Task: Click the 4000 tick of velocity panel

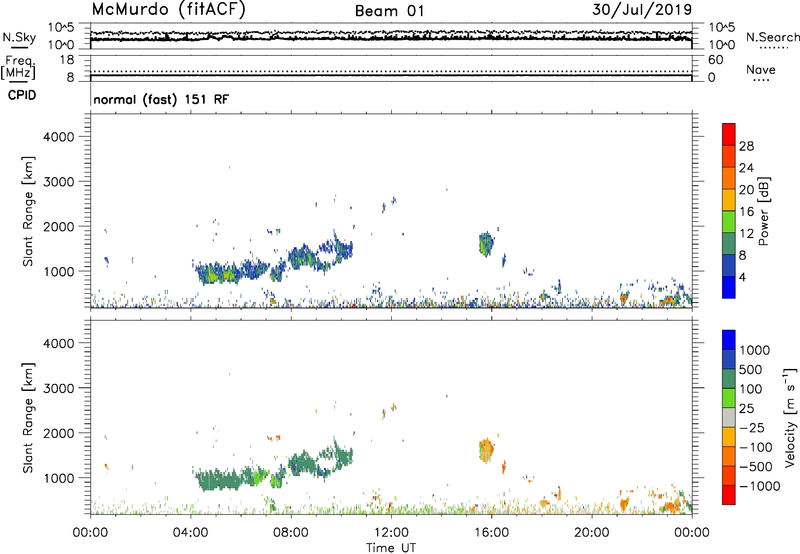Action: (59, 343)
